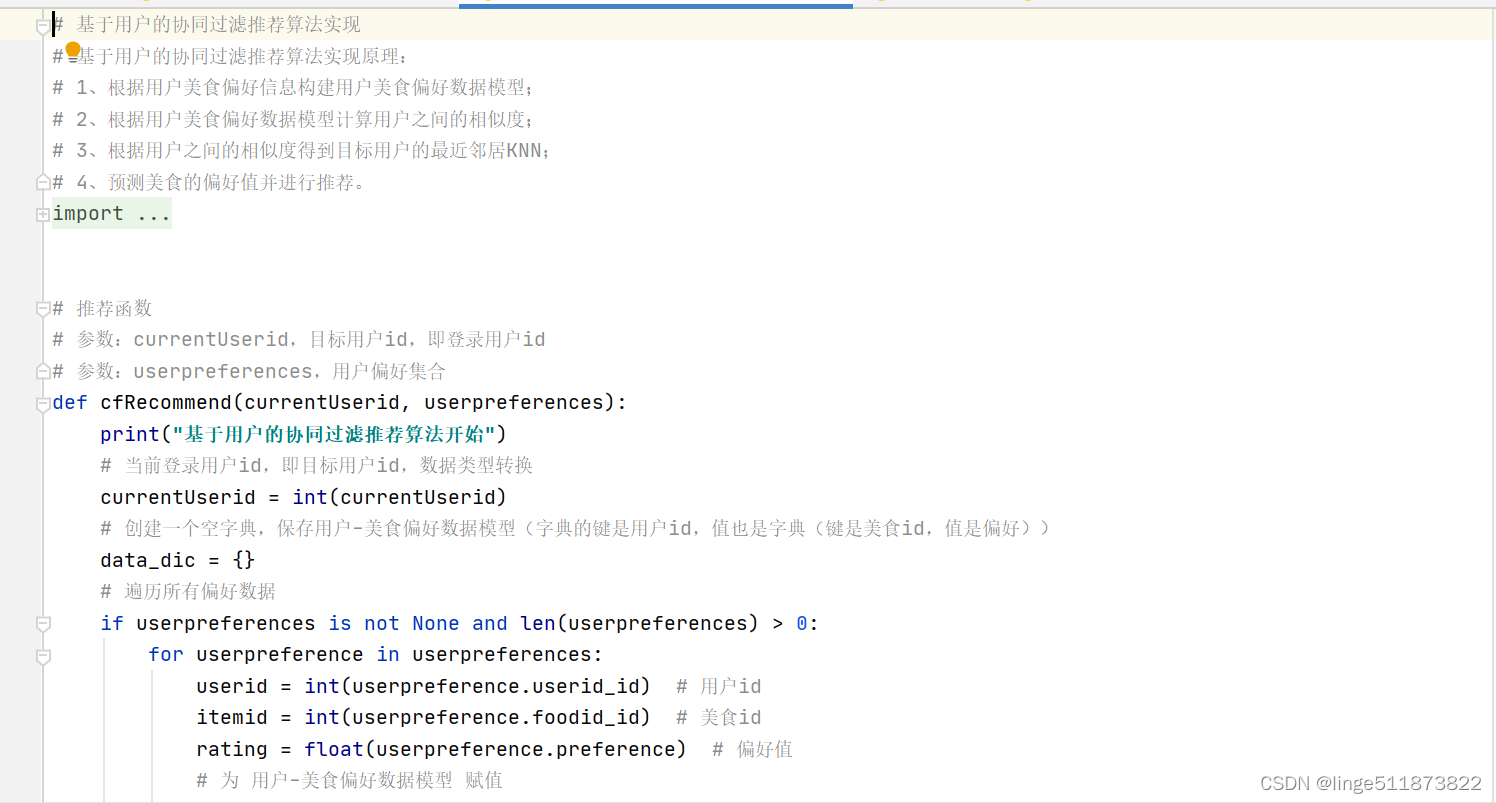Click the title comment '# 基于用户的协同过滤推荐算法实现'
The image size is (1496, 803).
coord(207,25)
